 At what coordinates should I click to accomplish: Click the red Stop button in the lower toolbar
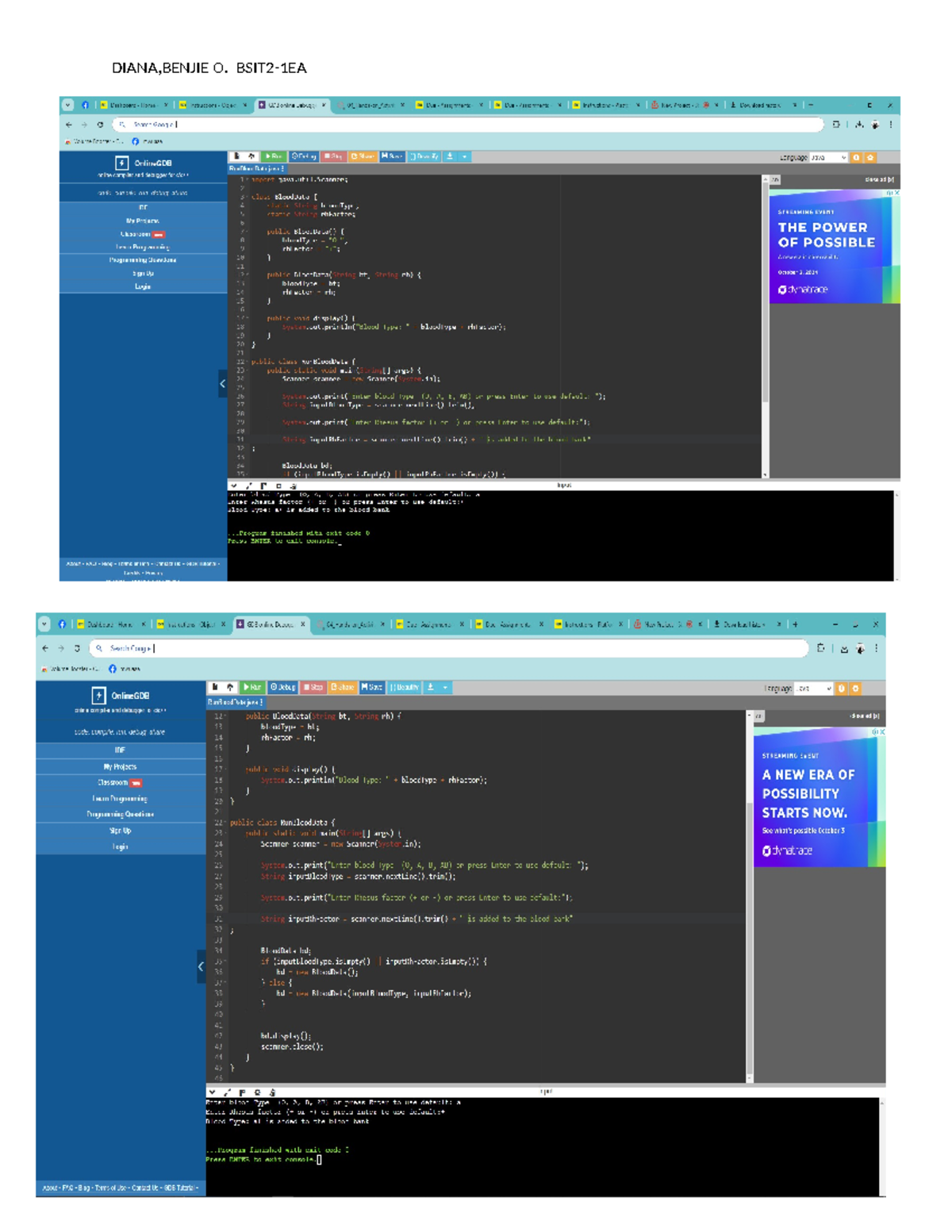tap(313, 687)
